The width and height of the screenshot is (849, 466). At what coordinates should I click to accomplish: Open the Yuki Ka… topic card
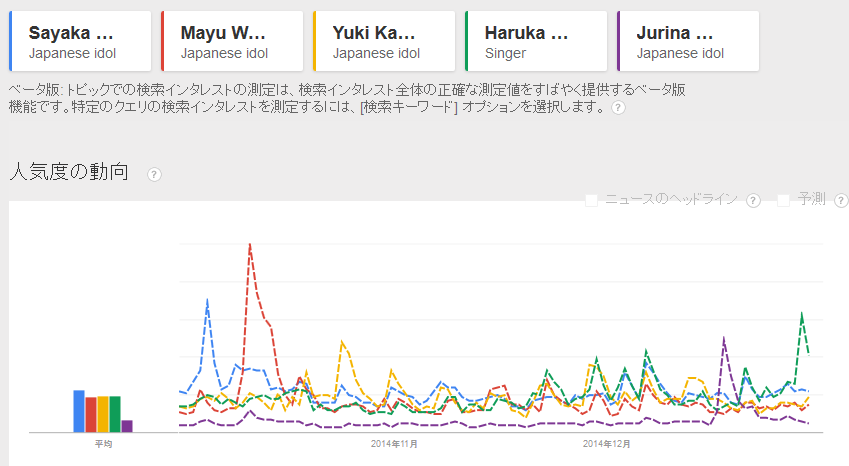click(384, 41)
